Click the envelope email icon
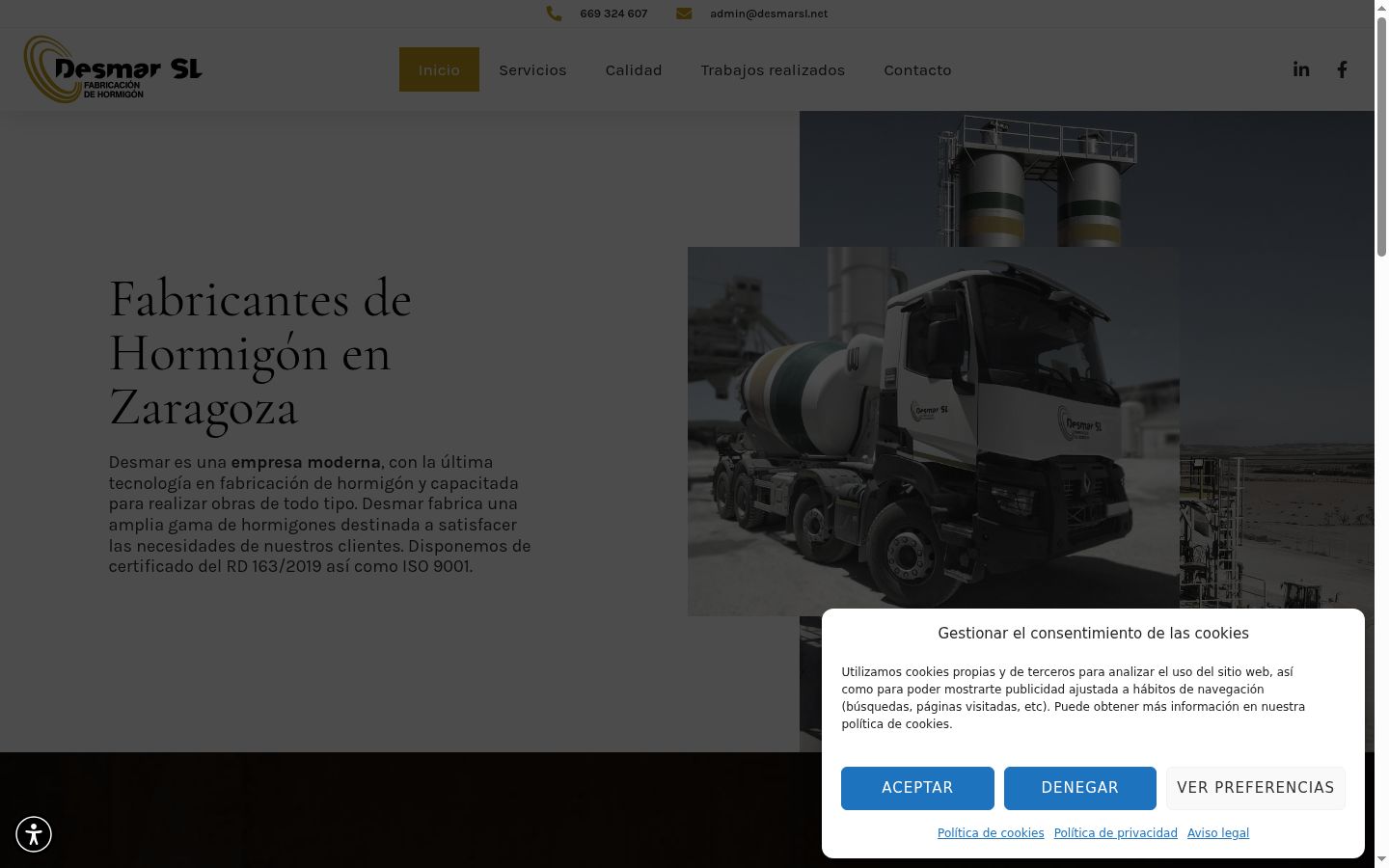The image size is (1389, 868). coord(684,14)
